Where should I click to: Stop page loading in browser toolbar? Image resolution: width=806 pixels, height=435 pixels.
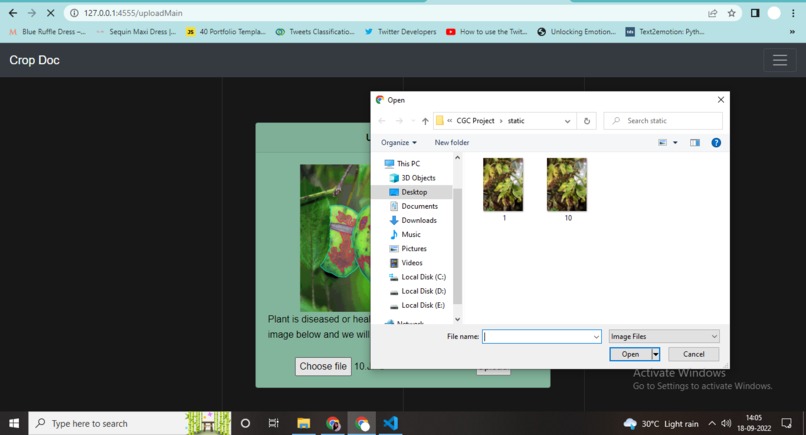(50, 13)
